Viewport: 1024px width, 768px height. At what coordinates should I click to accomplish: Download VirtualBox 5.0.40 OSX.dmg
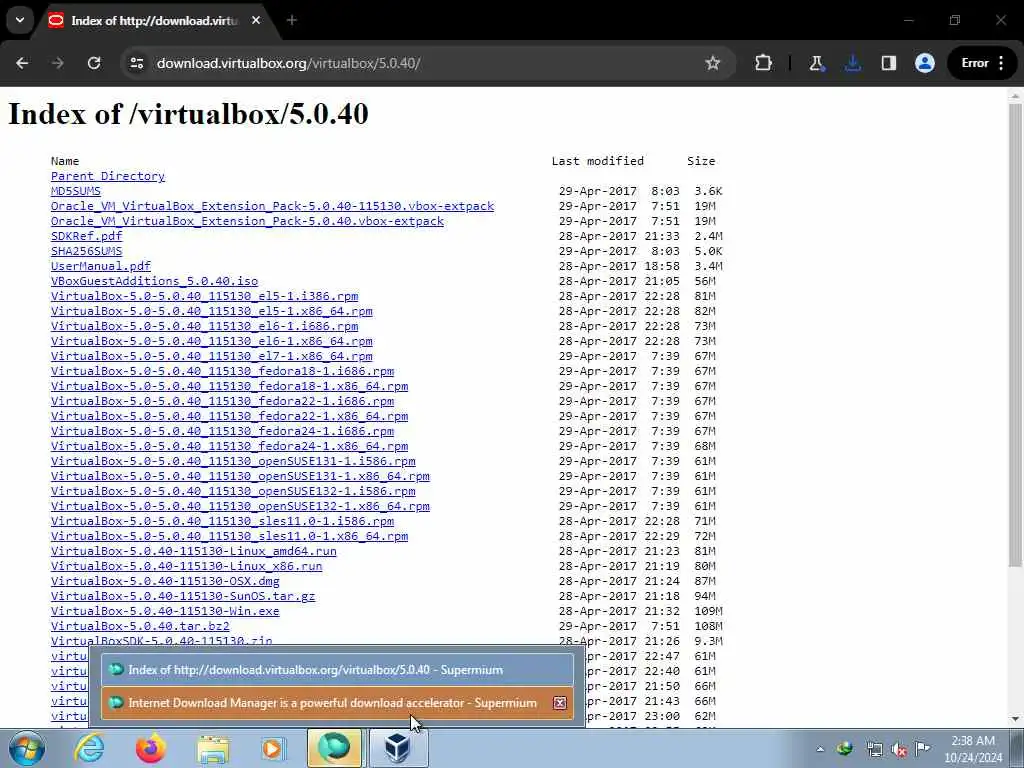(165, 581)
